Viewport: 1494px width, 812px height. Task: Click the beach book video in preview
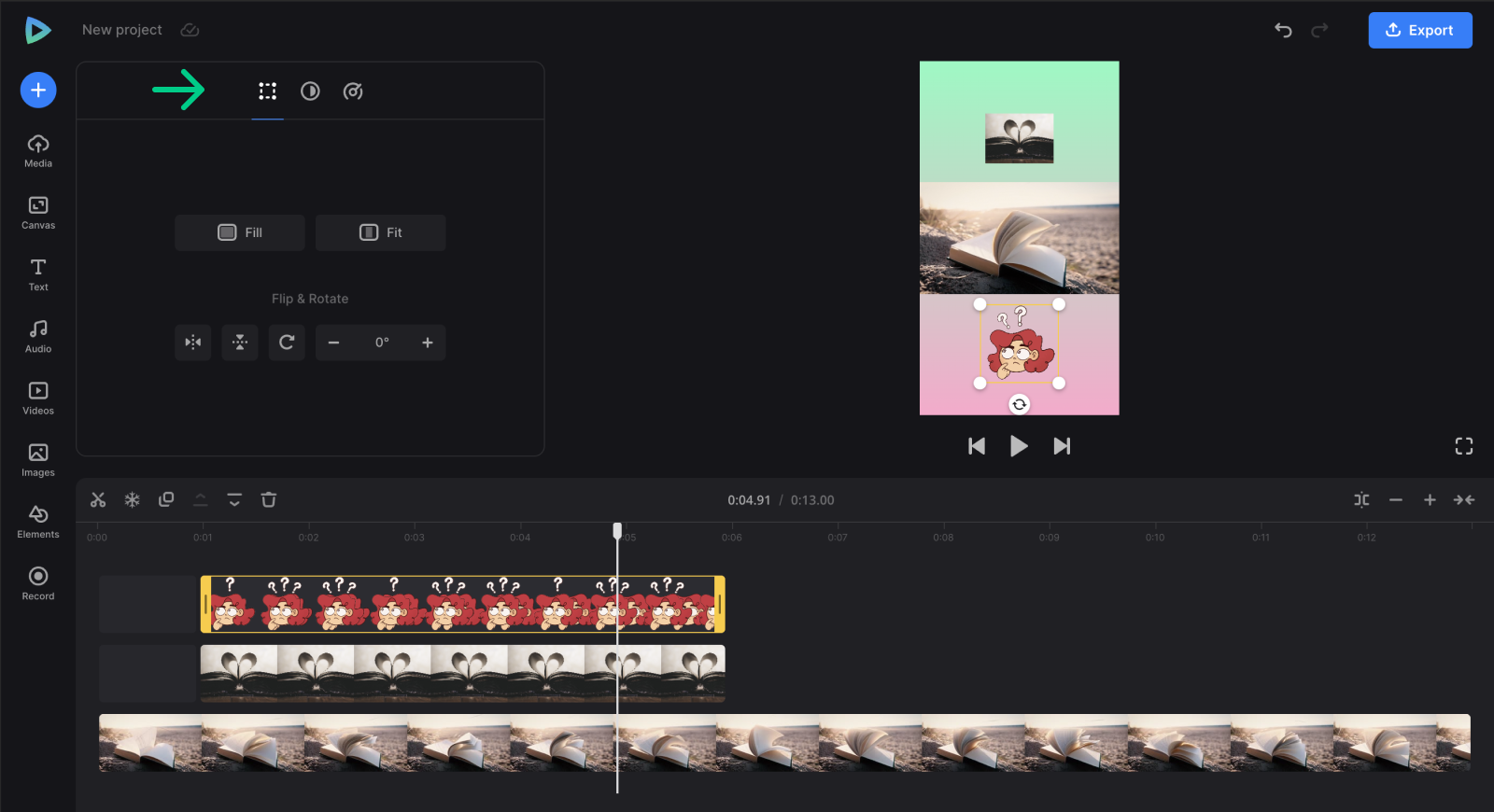click(1020, 238)
